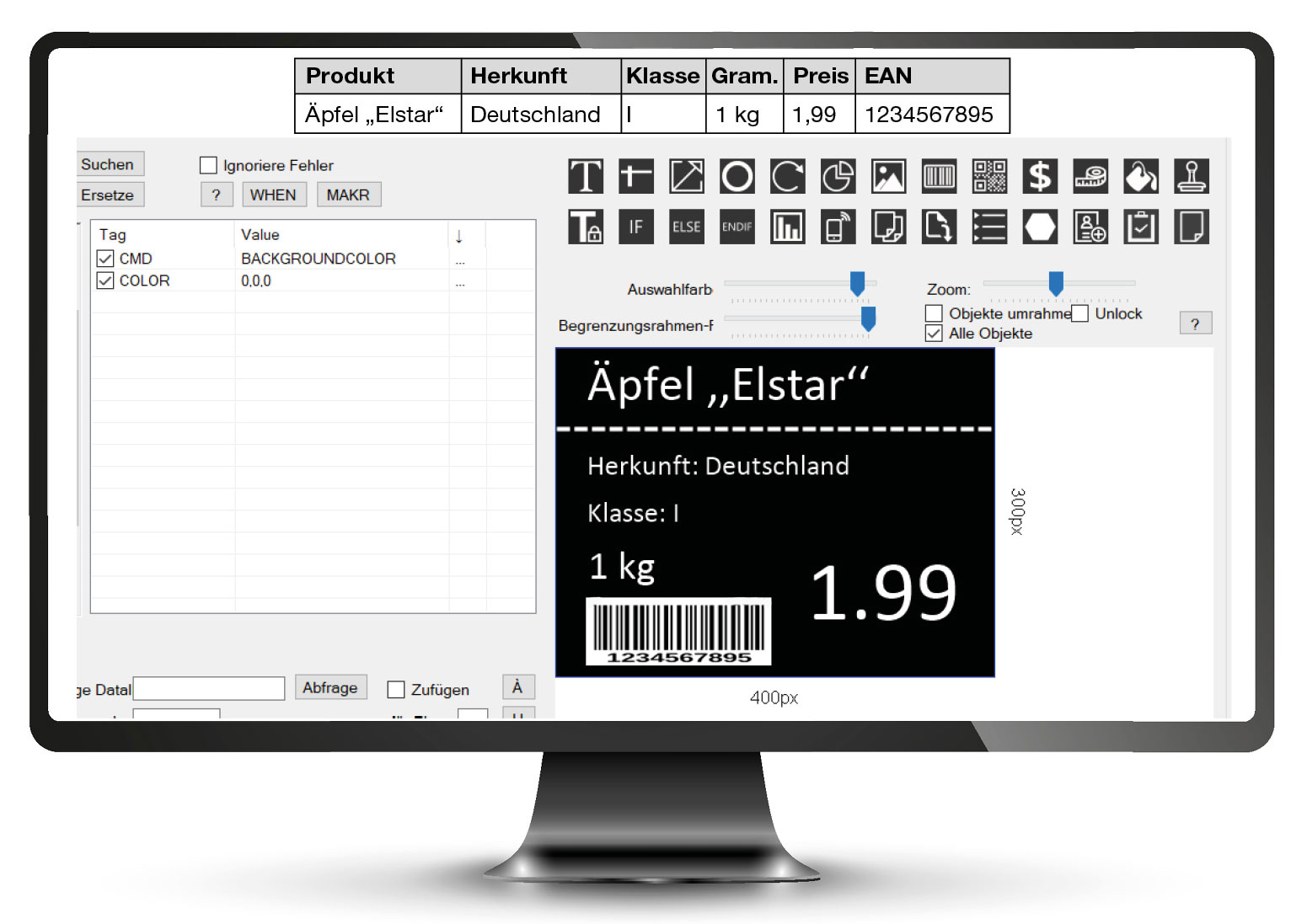Enable Ignoriere Fehler checkbox
This screenshot has width=1307, height=924.
[x=208, y=165]
